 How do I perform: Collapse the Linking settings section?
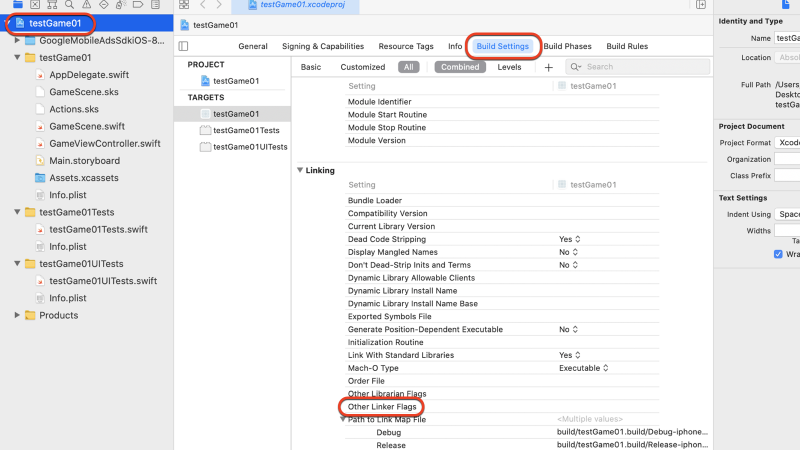pos(300,170)
